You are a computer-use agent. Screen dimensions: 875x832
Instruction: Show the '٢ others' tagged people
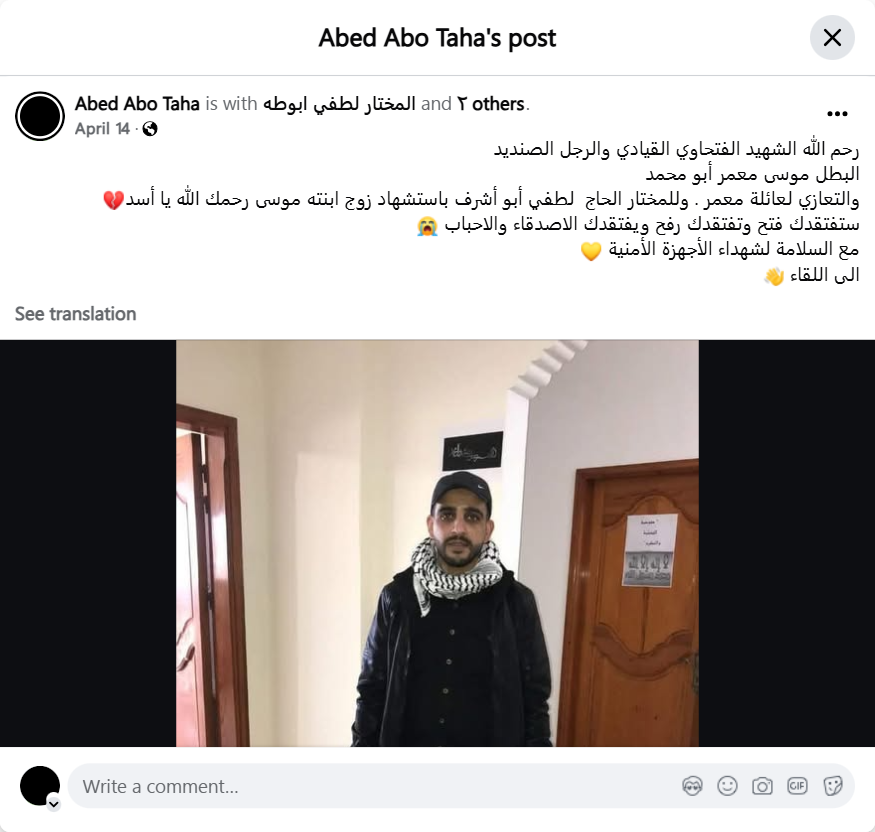491,104
